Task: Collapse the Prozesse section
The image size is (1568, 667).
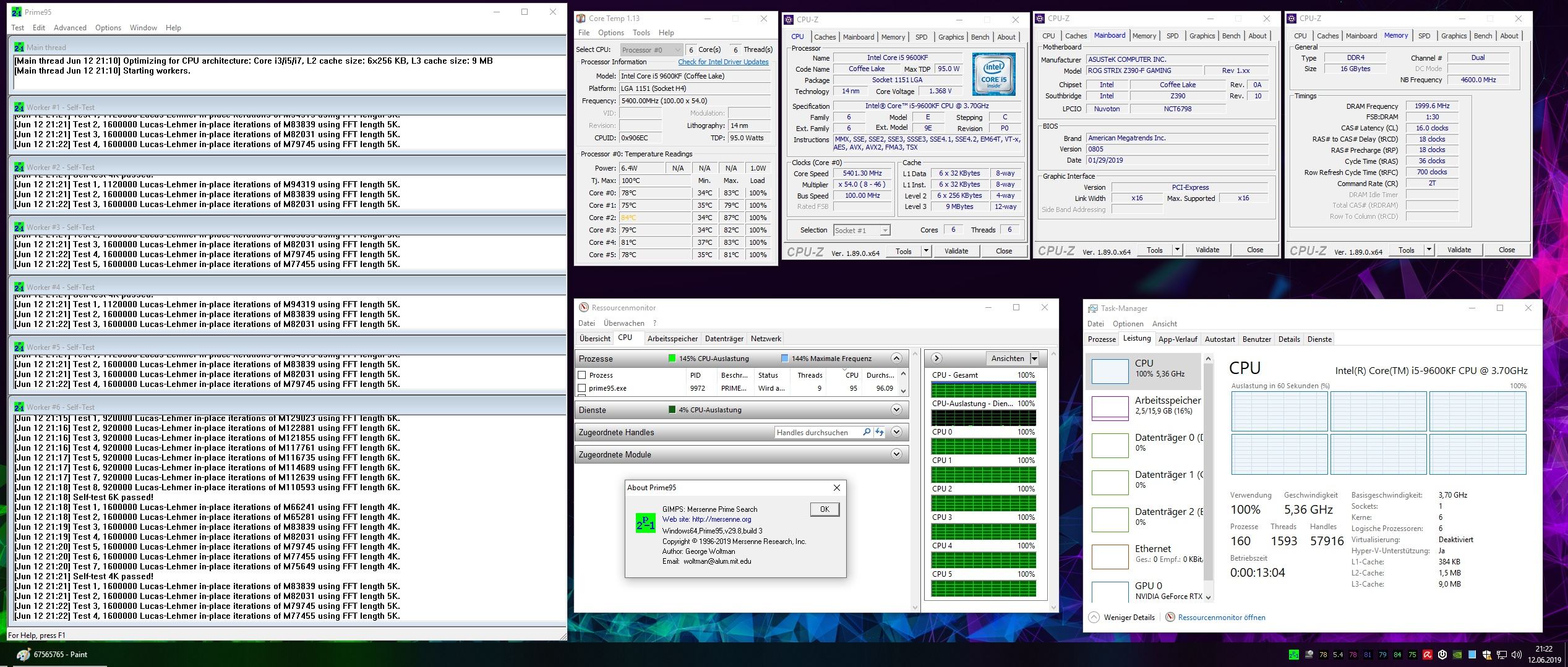Action: (x=896, y=359)
